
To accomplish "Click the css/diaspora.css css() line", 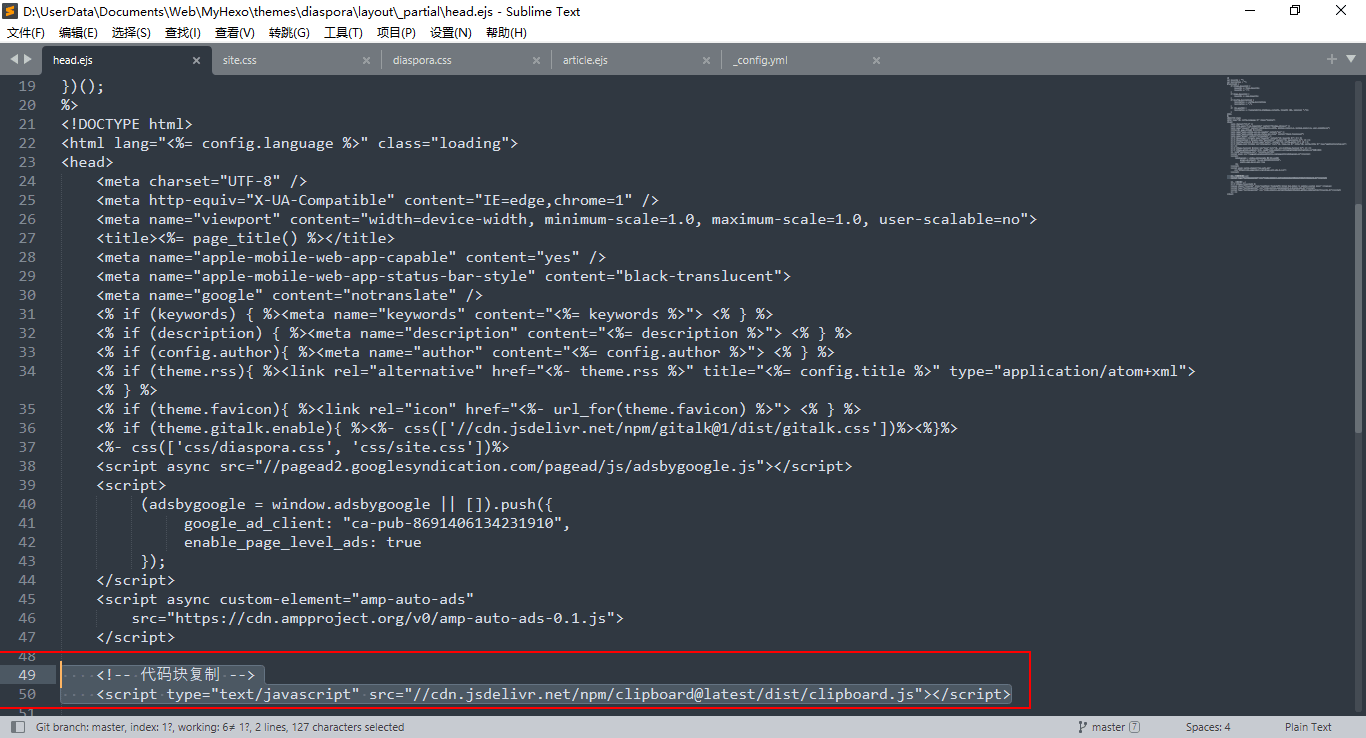I will 303,447.
